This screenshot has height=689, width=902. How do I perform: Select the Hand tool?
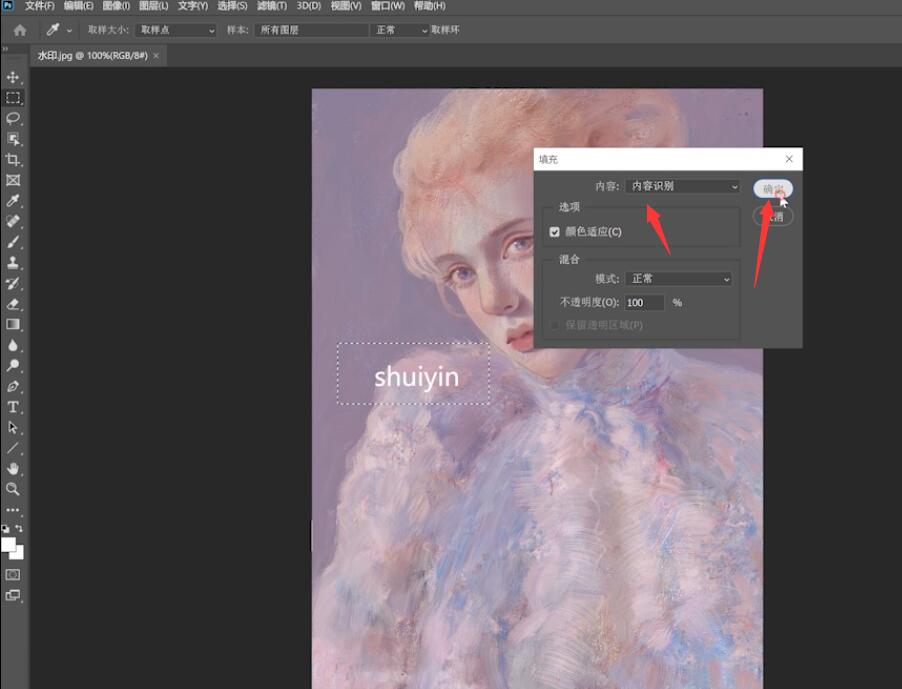13,469
